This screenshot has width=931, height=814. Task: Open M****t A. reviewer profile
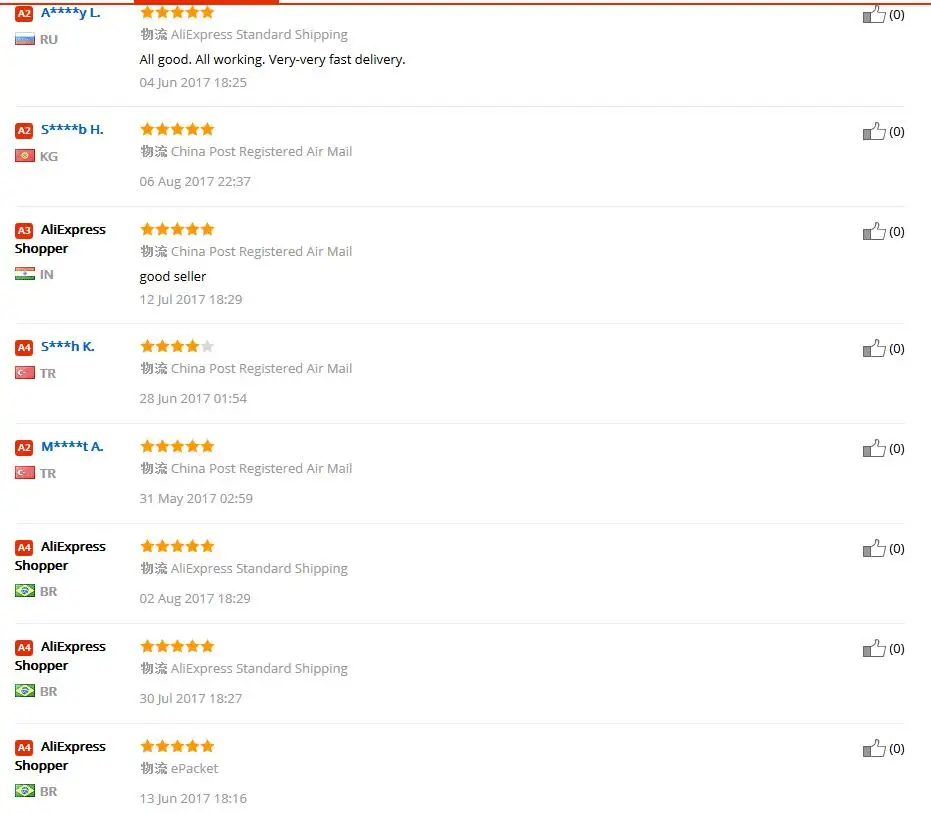(x=72, y=446)
